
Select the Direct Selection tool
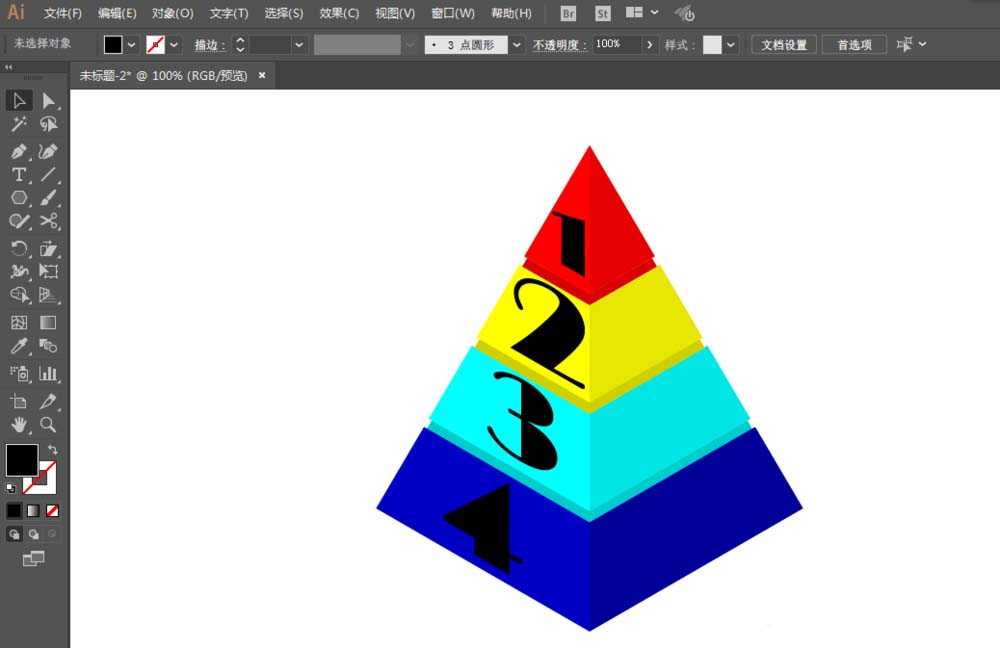(x=48, y=101)
